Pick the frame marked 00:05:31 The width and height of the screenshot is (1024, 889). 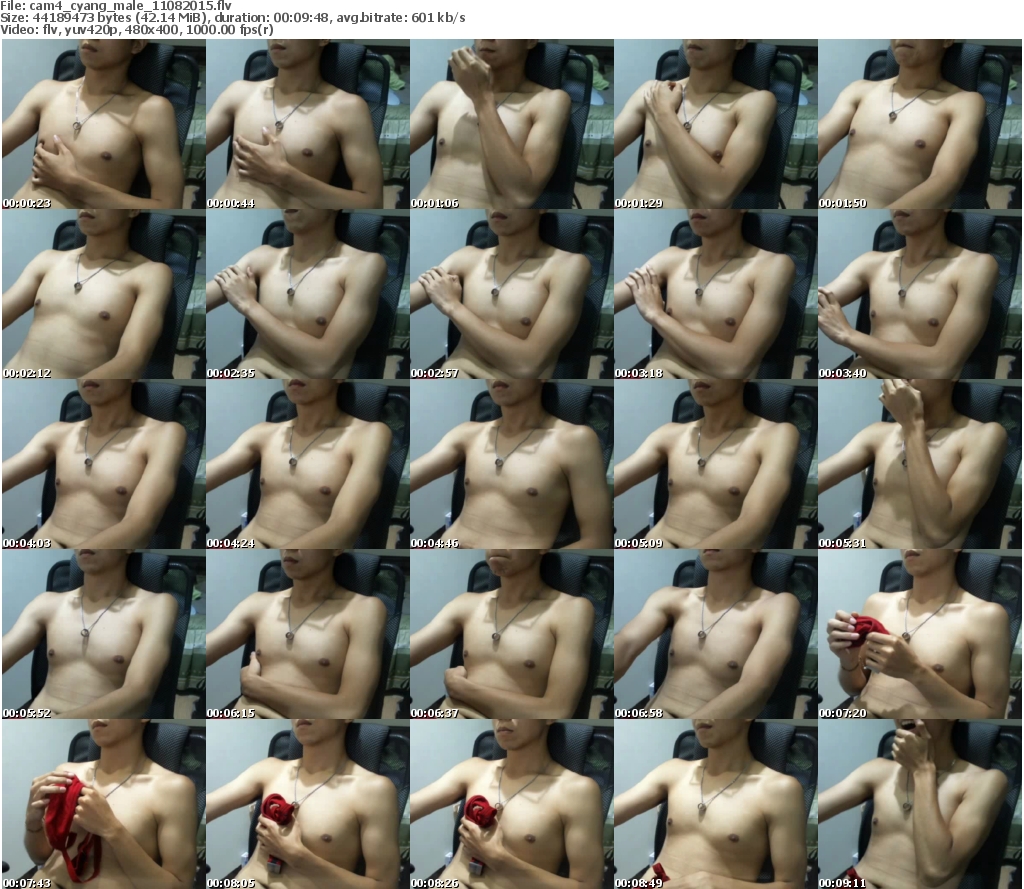tap(920, 464)
